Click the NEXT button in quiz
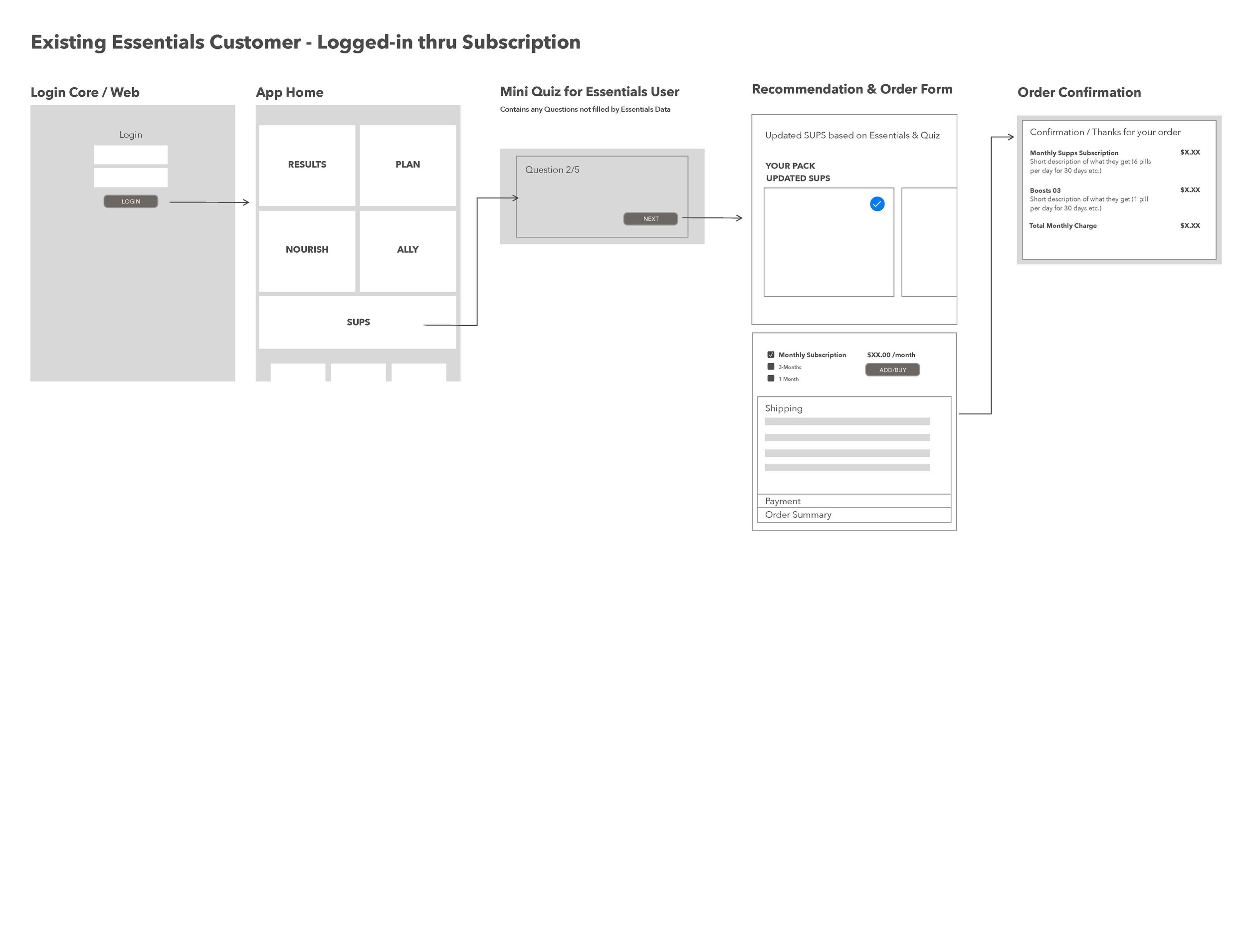Image resolution: width=1247 pixels, height=952 pixels. click(x=650, y=218)
